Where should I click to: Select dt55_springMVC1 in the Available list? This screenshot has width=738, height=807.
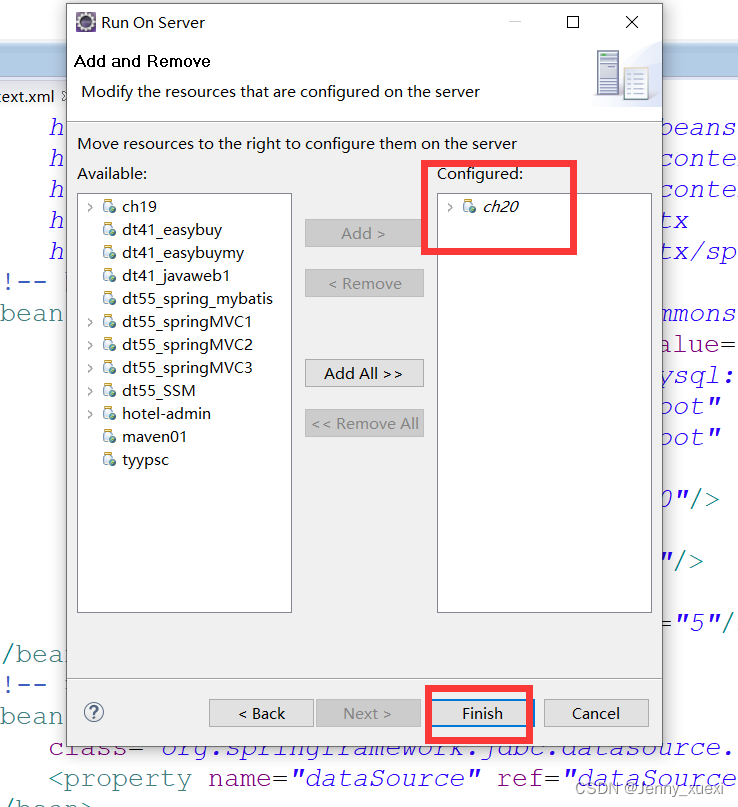[x=187, y=322]
